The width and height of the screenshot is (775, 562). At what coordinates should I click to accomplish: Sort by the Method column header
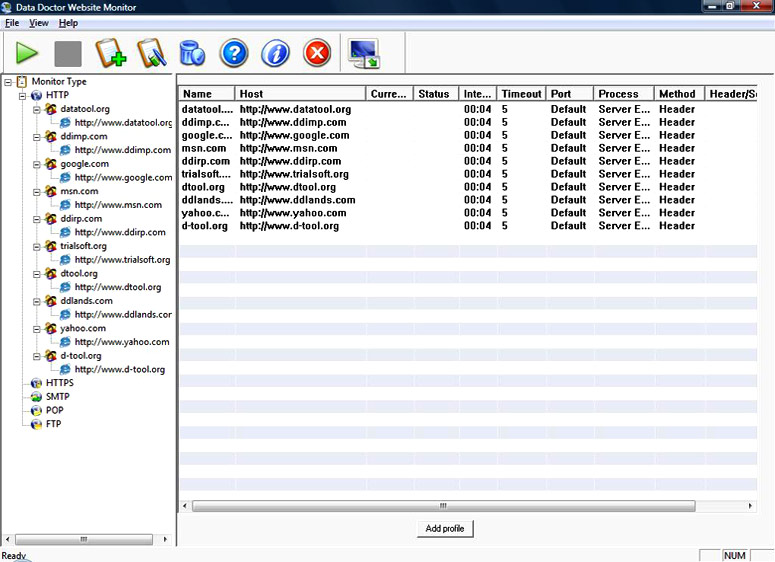(680, 93)
